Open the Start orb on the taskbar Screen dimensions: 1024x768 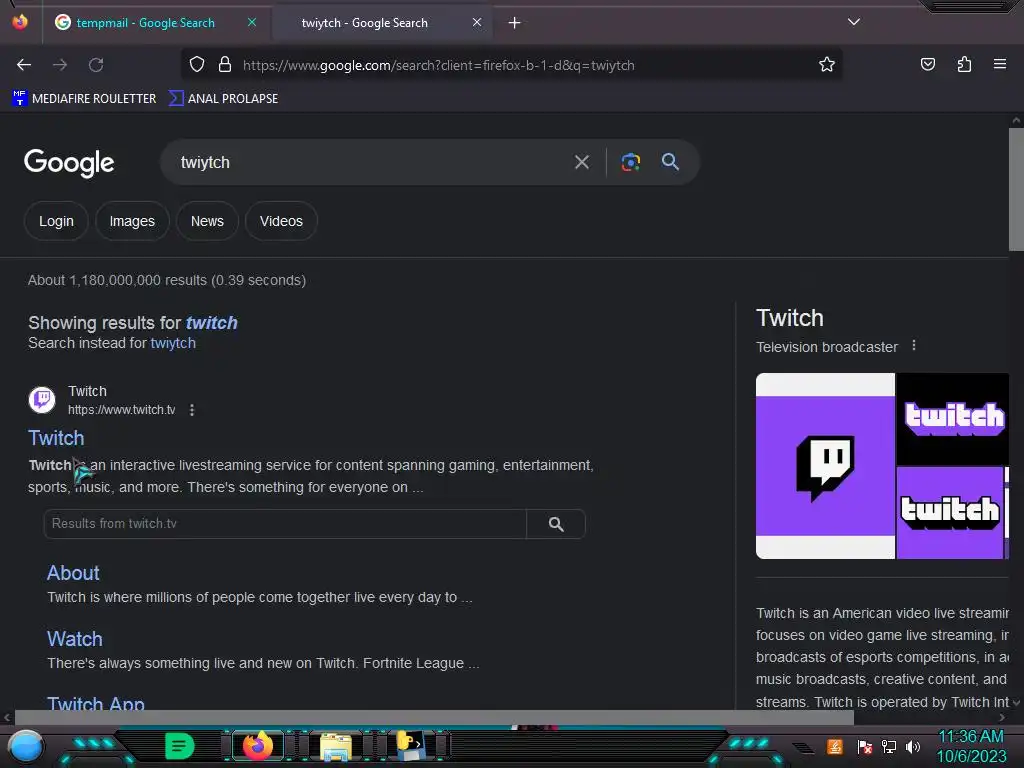[26, 746]
